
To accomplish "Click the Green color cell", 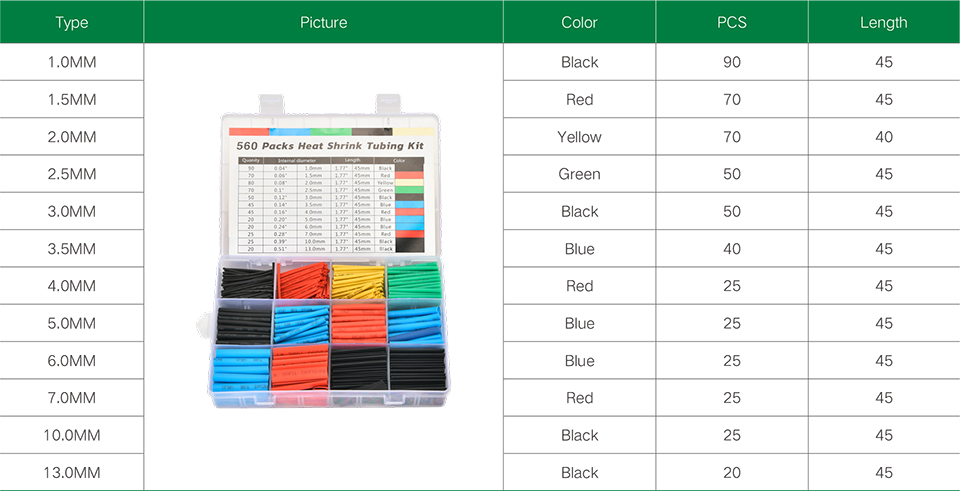I will pos(579,174).
